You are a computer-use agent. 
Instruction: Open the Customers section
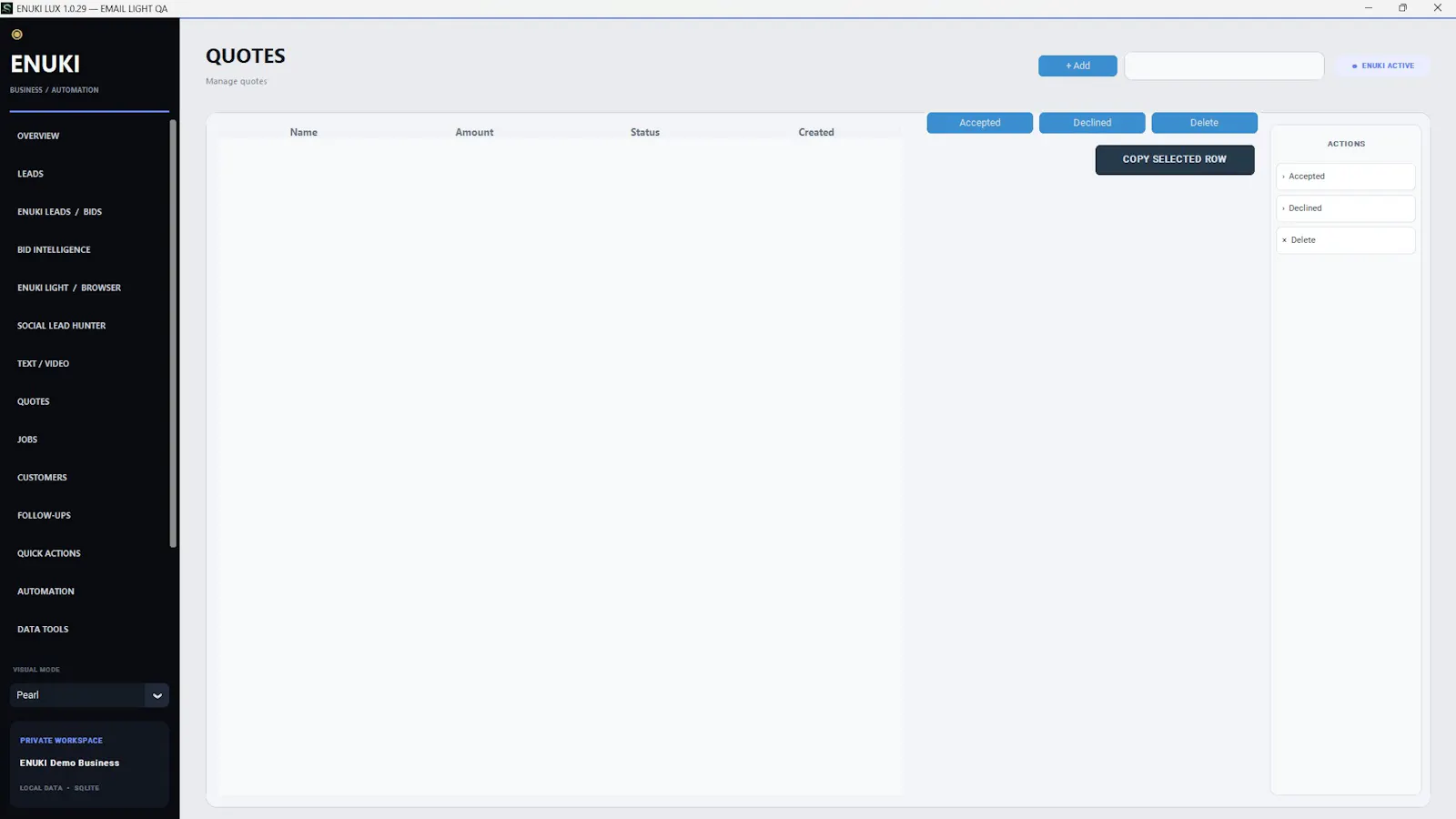pos(42,478)
